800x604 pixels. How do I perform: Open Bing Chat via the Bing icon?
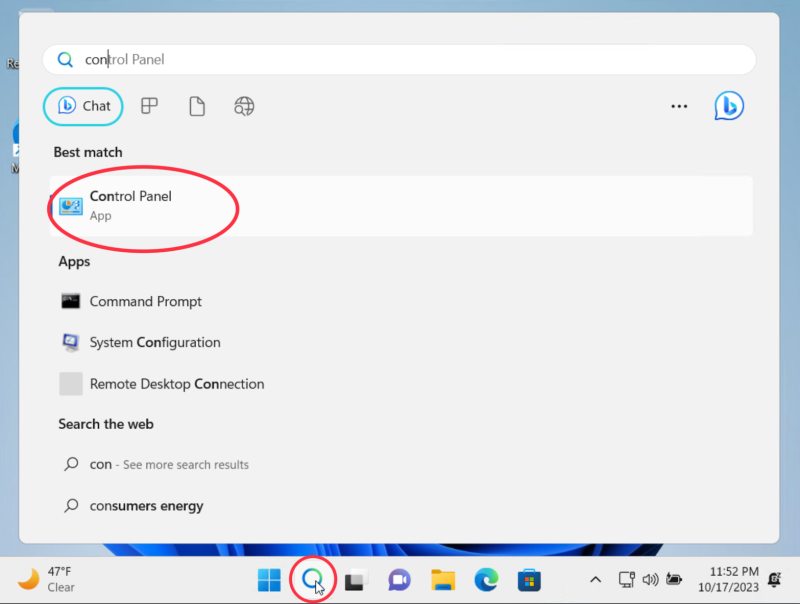click(729, 105)
